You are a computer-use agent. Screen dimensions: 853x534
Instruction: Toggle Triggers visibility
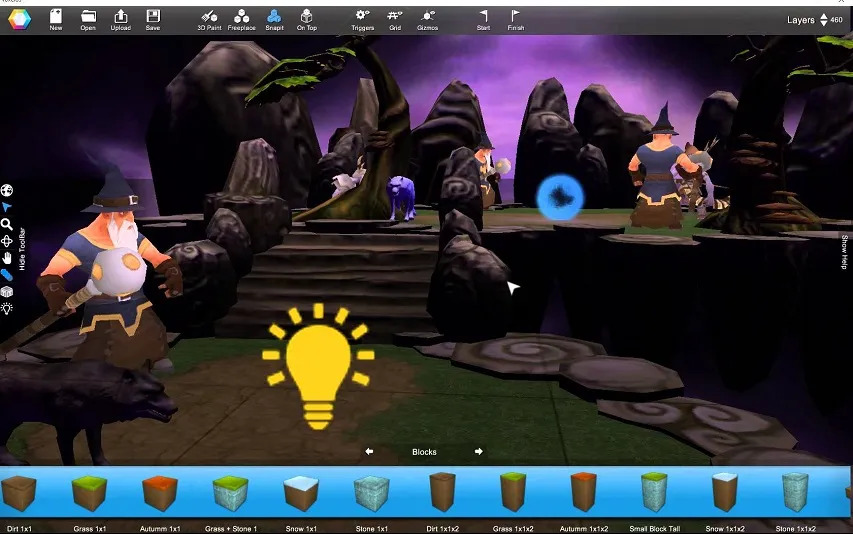[x=362, y=20]
